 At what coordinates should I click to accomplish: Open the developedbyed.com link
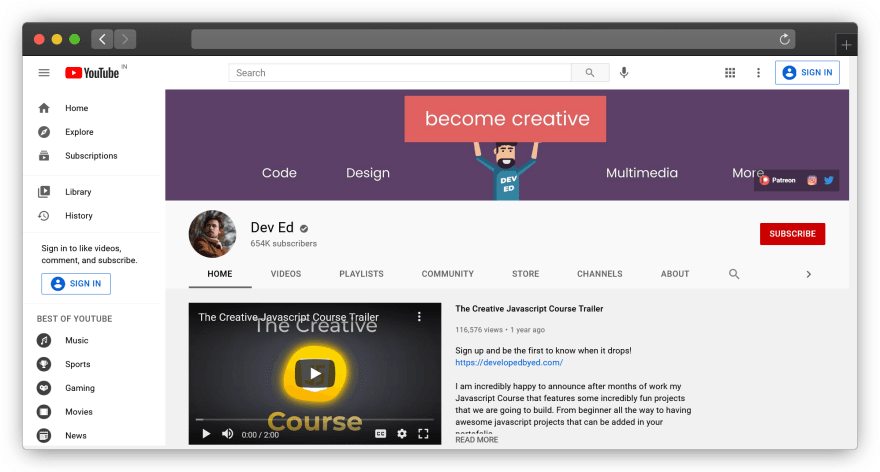coord(509,363)
